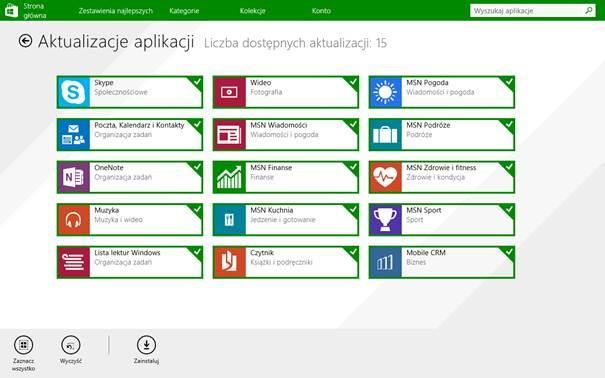Click the OneNote app icon
The width and height of the screenshot is (605, 378).
[x=74, y=177]
